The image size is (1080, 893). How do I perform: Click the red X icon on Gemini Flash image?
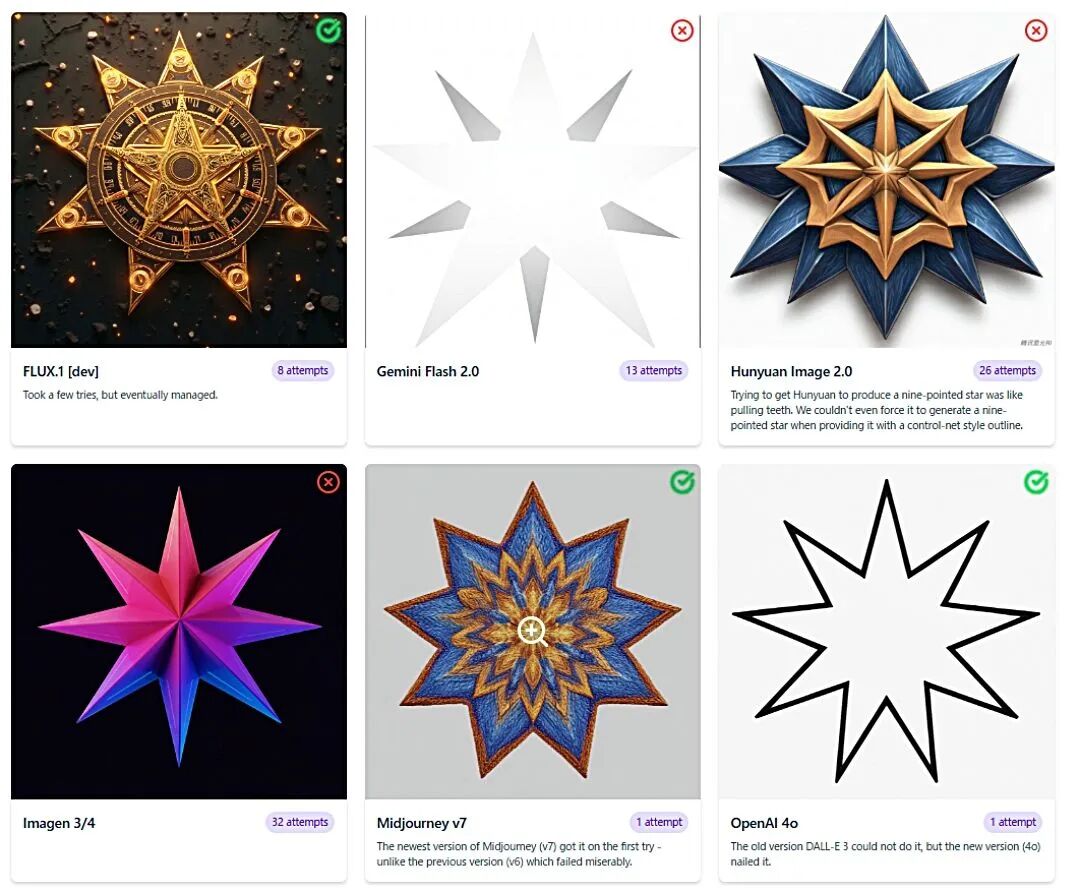coord(682,30)
